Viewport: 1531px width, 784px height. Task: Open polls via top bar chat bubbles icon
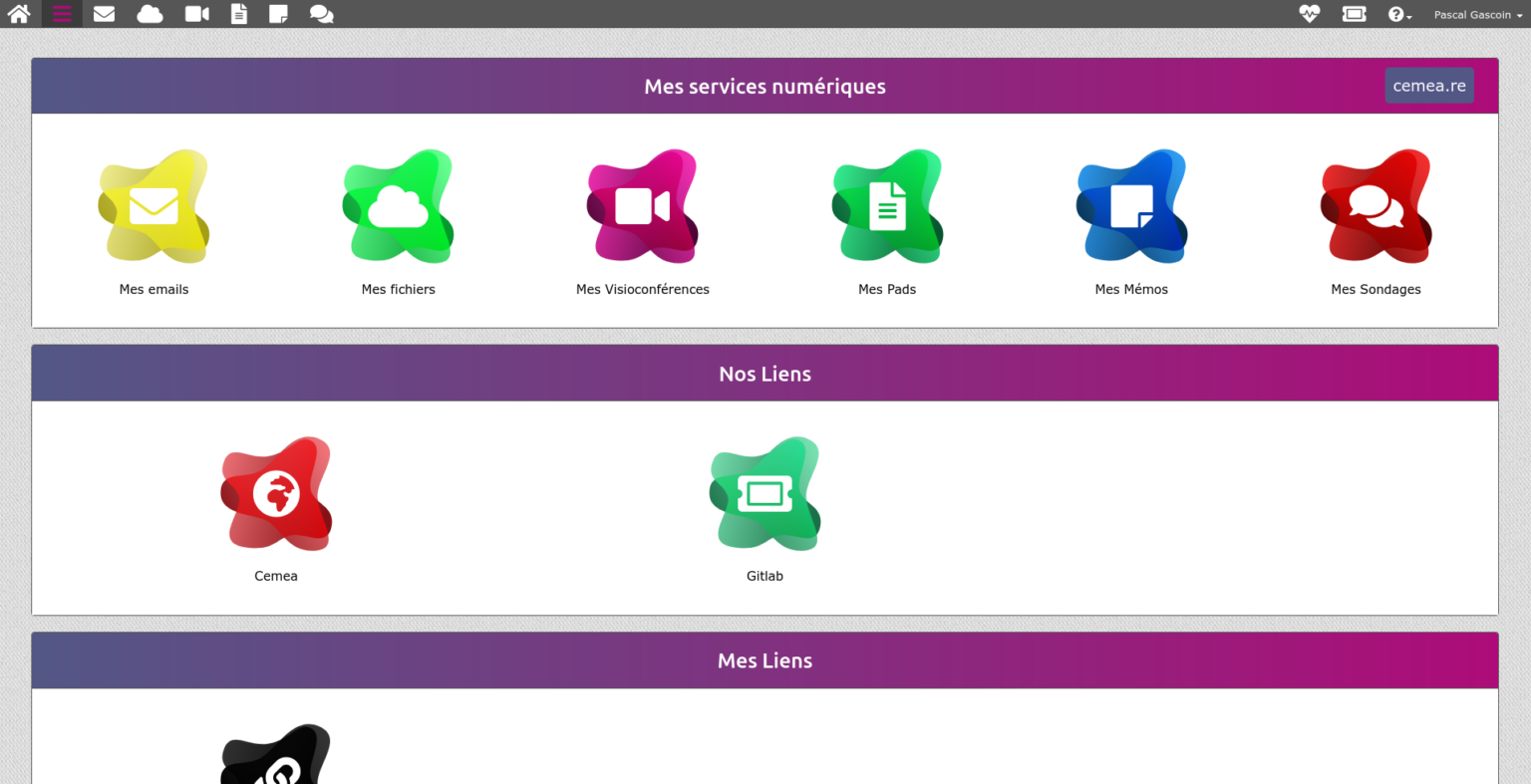(x=321, y=14)
